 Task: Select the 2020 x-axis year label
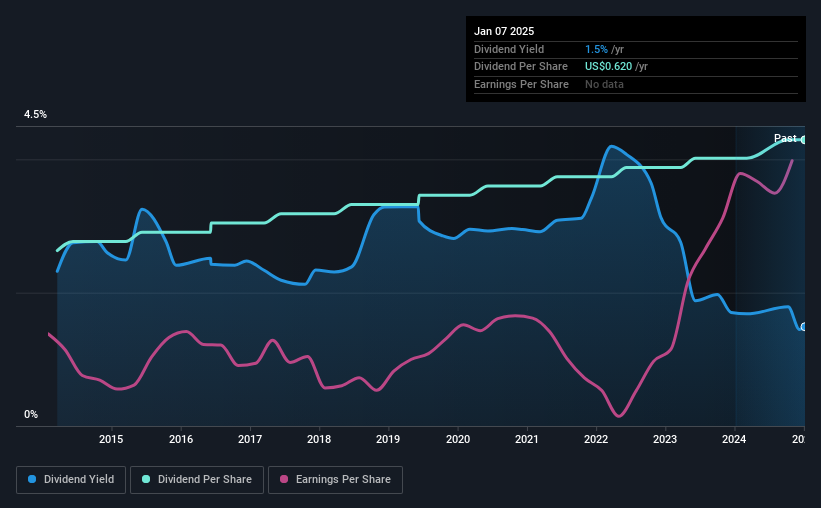tap(458, 439)
